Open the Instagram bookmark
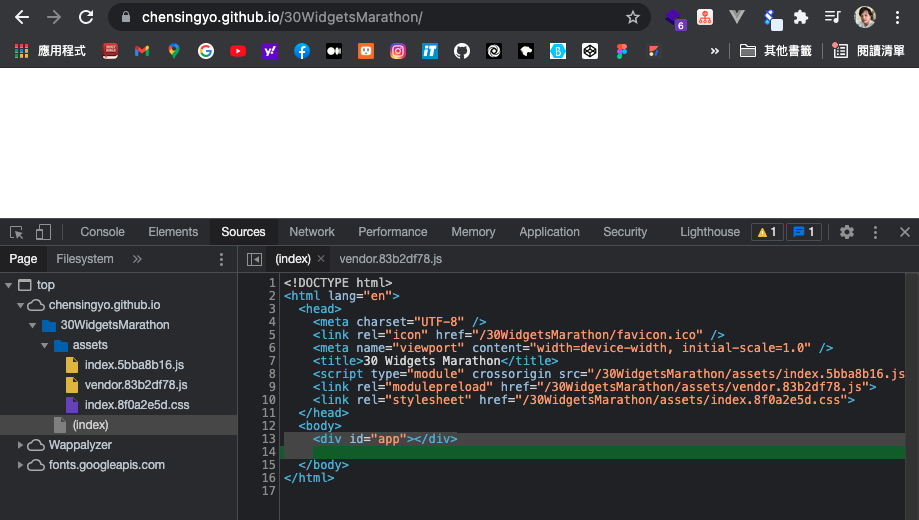The width and height of the screenshot is (919, 520). (x=397, y=51)
